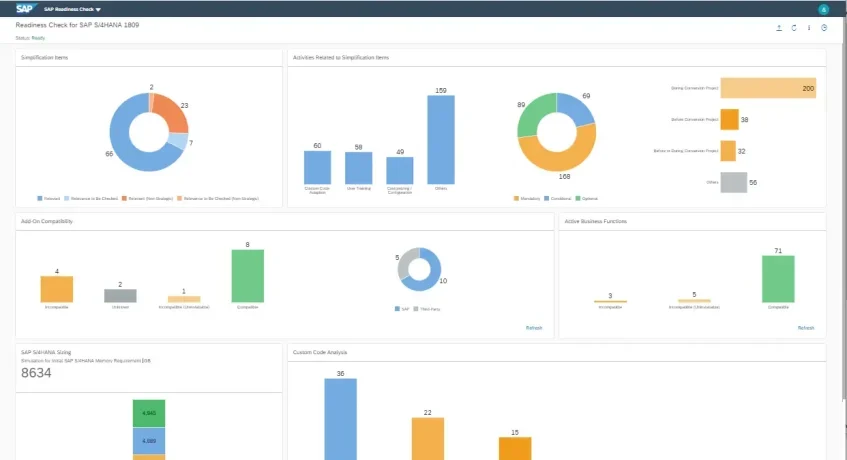Click the Optional legend swatch
847x460 pixels.
578,199
